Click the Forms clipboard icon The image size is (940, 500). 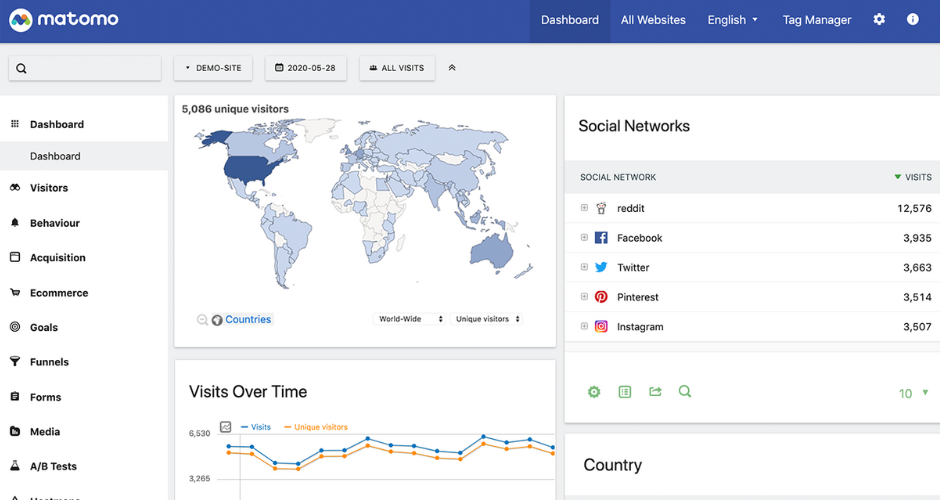[15, 396]
